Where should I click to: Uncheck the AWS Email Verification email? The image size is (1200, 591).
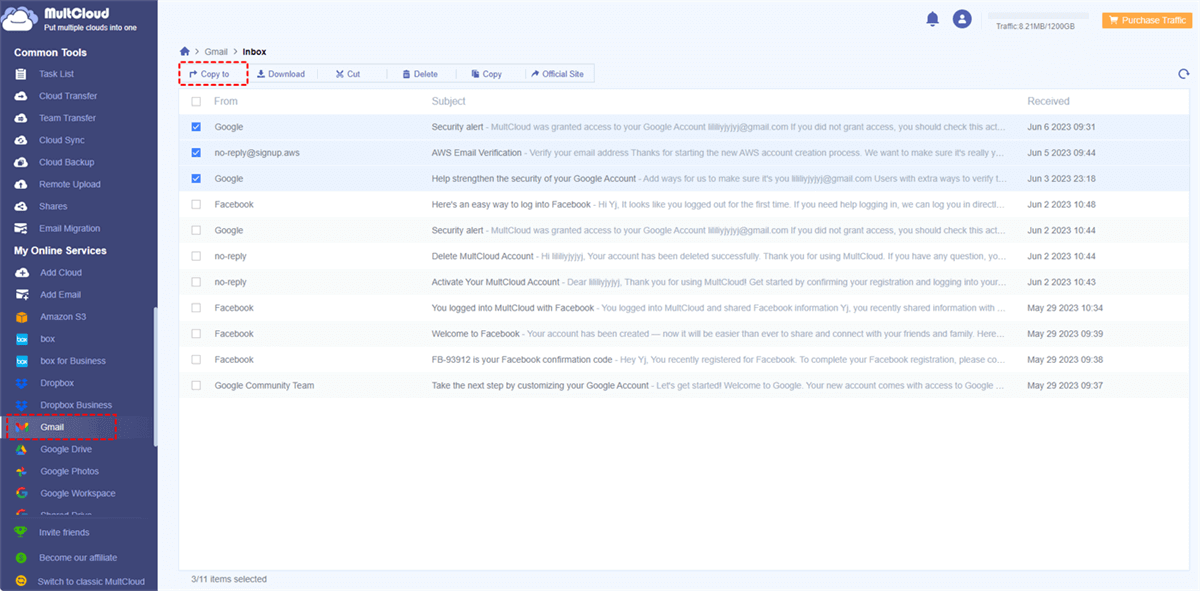196,152
